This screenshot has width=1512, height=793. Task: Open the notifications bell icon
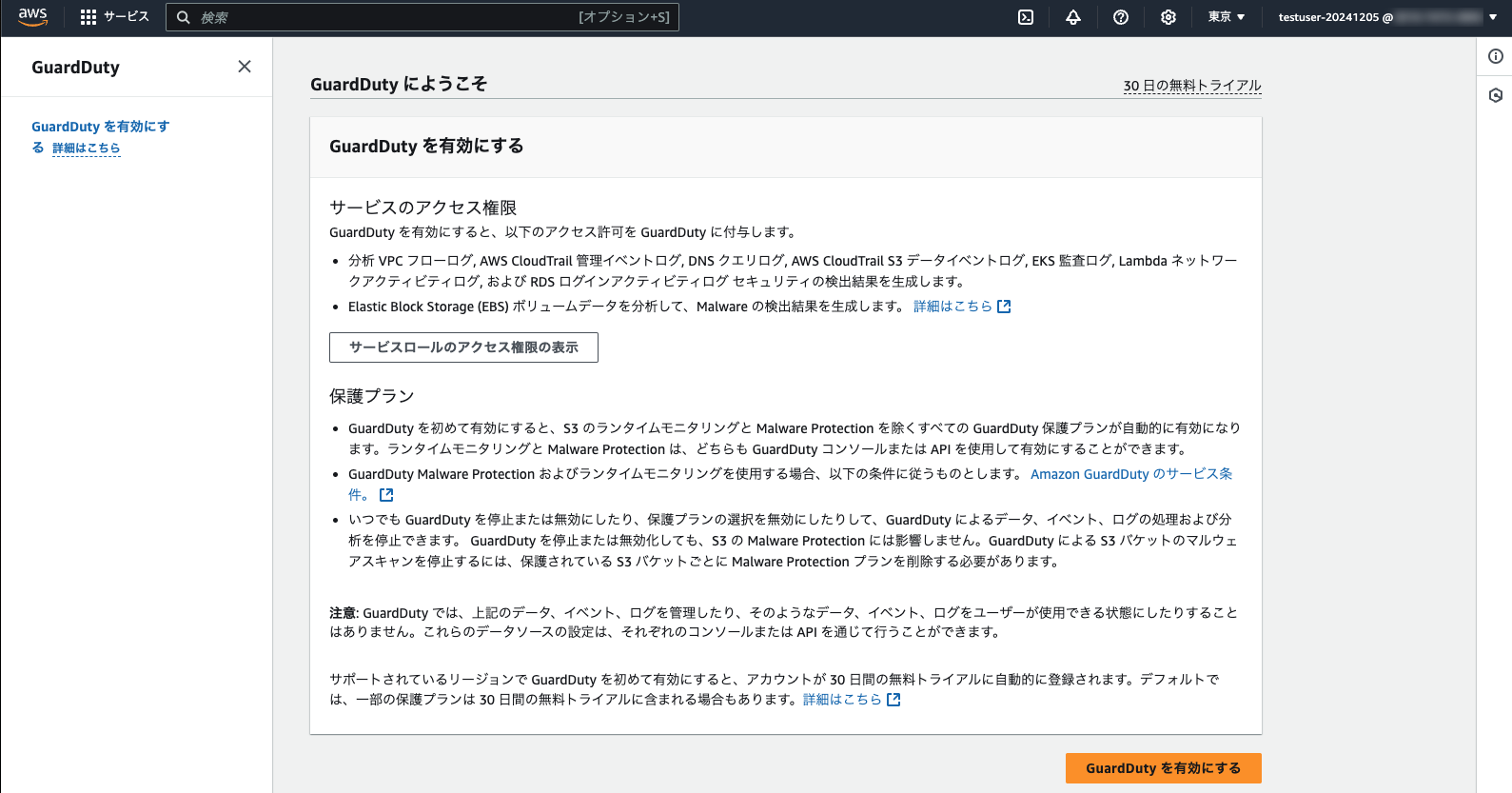pyautogui.click(x=1073, y=17)
